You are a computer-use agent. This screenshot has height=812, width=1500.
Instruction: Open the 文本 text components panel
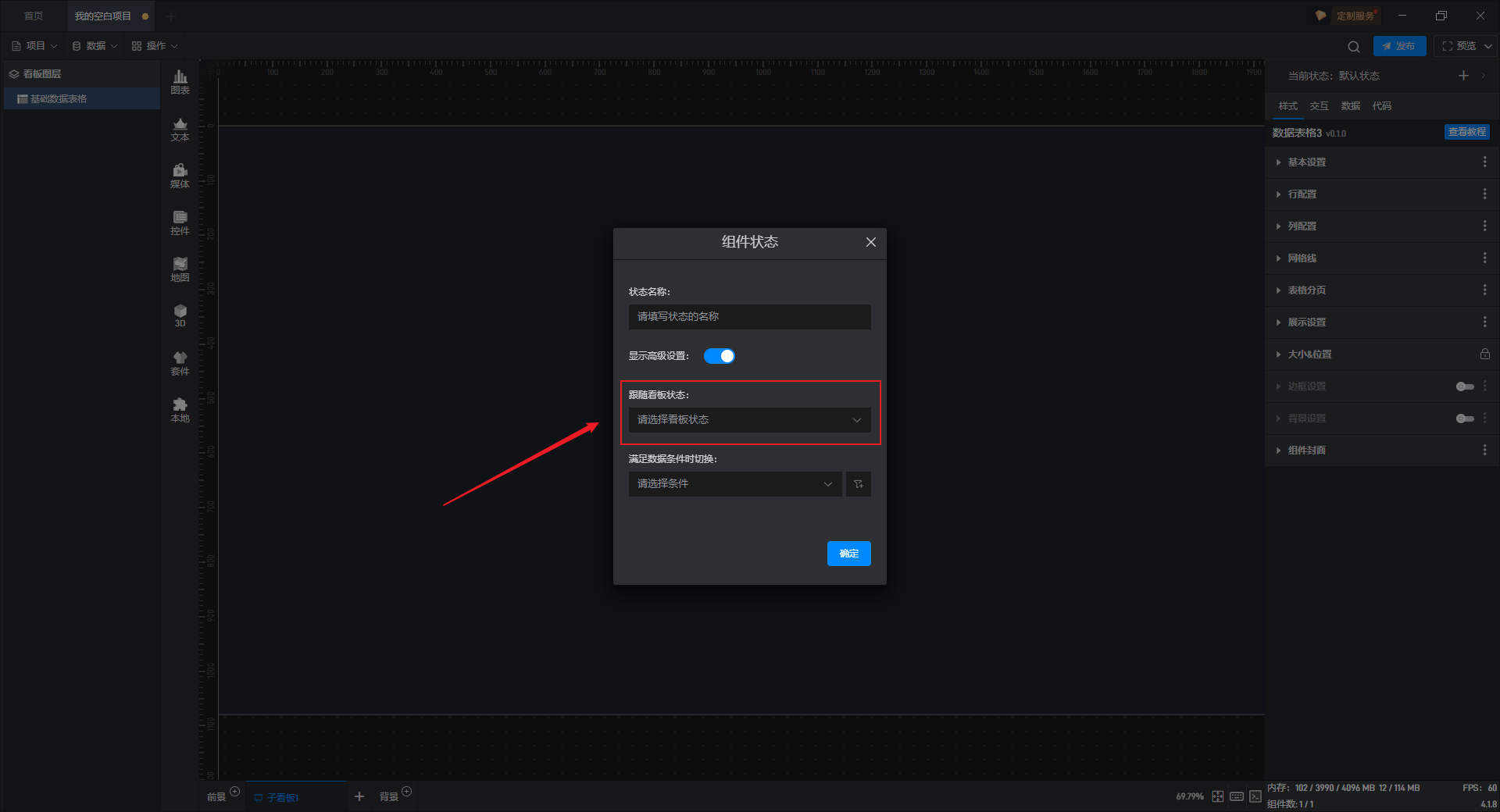180,130
